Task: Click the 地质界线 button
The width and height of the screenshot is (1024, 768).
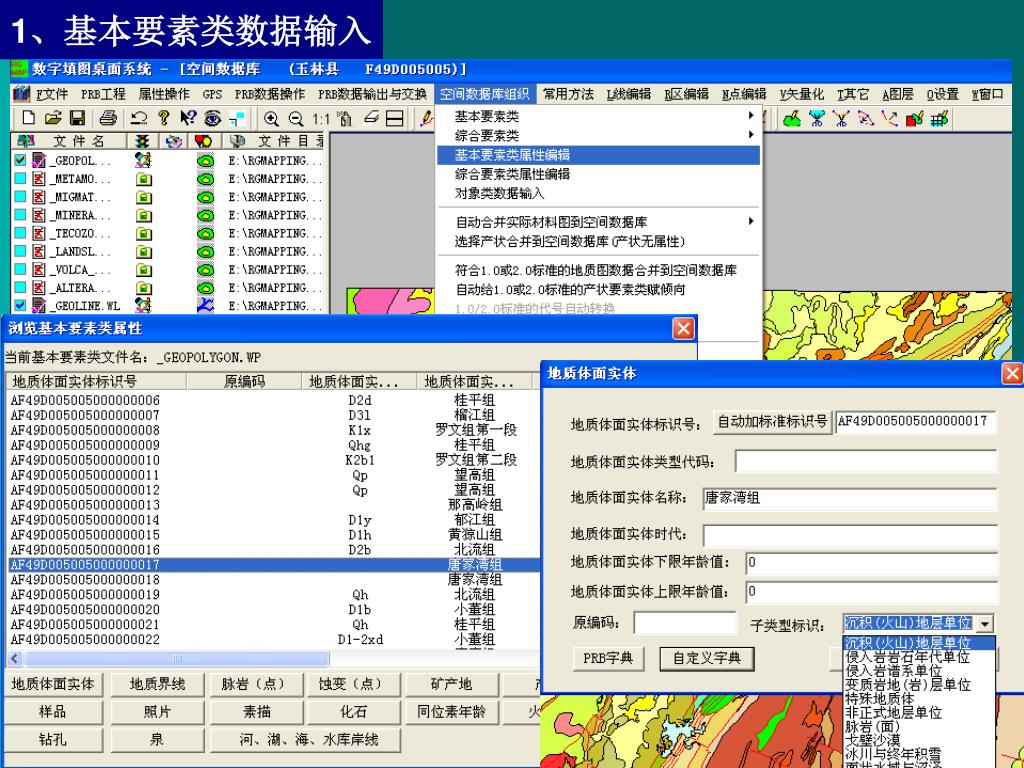Action: point(157,684)
